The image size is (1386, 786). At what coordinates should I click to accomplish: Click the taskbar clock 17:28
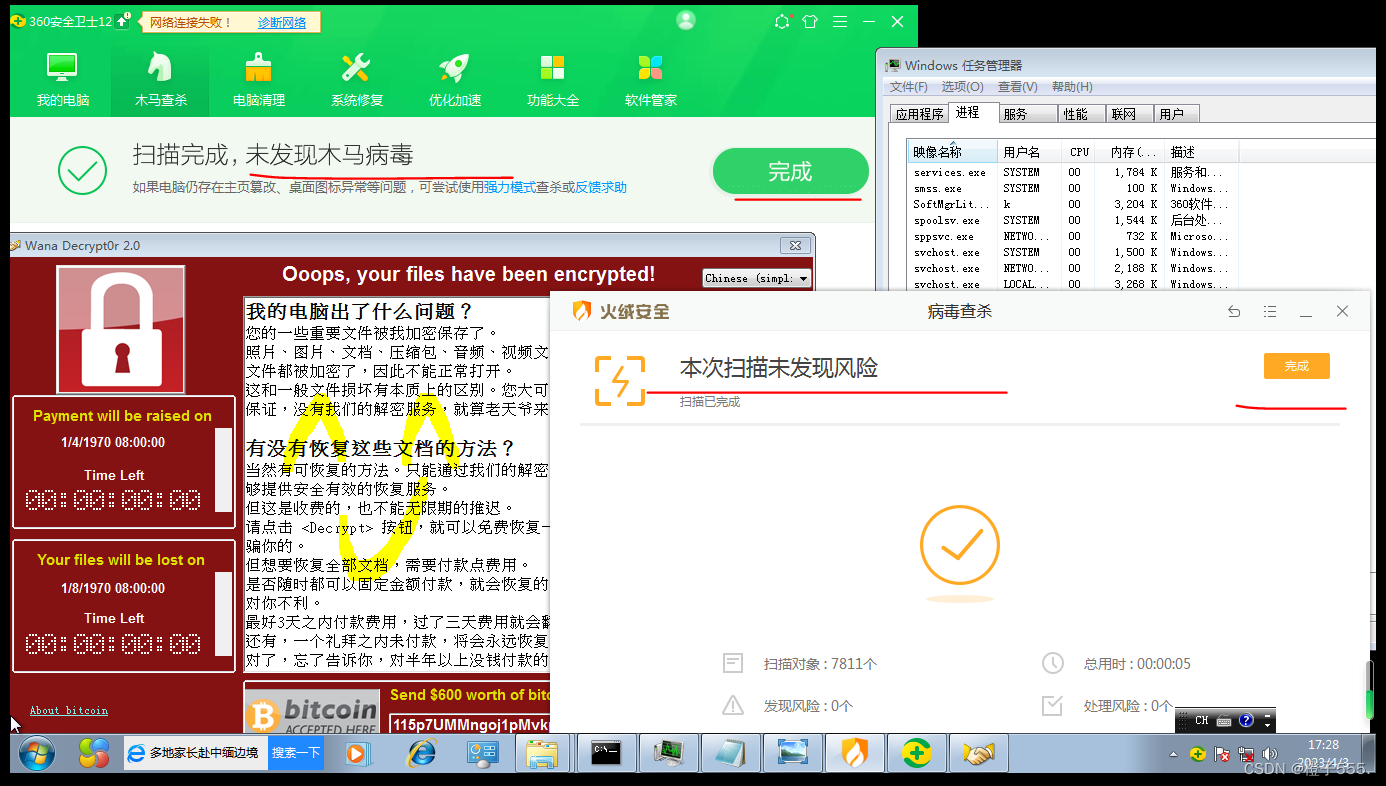[1323, 745]
